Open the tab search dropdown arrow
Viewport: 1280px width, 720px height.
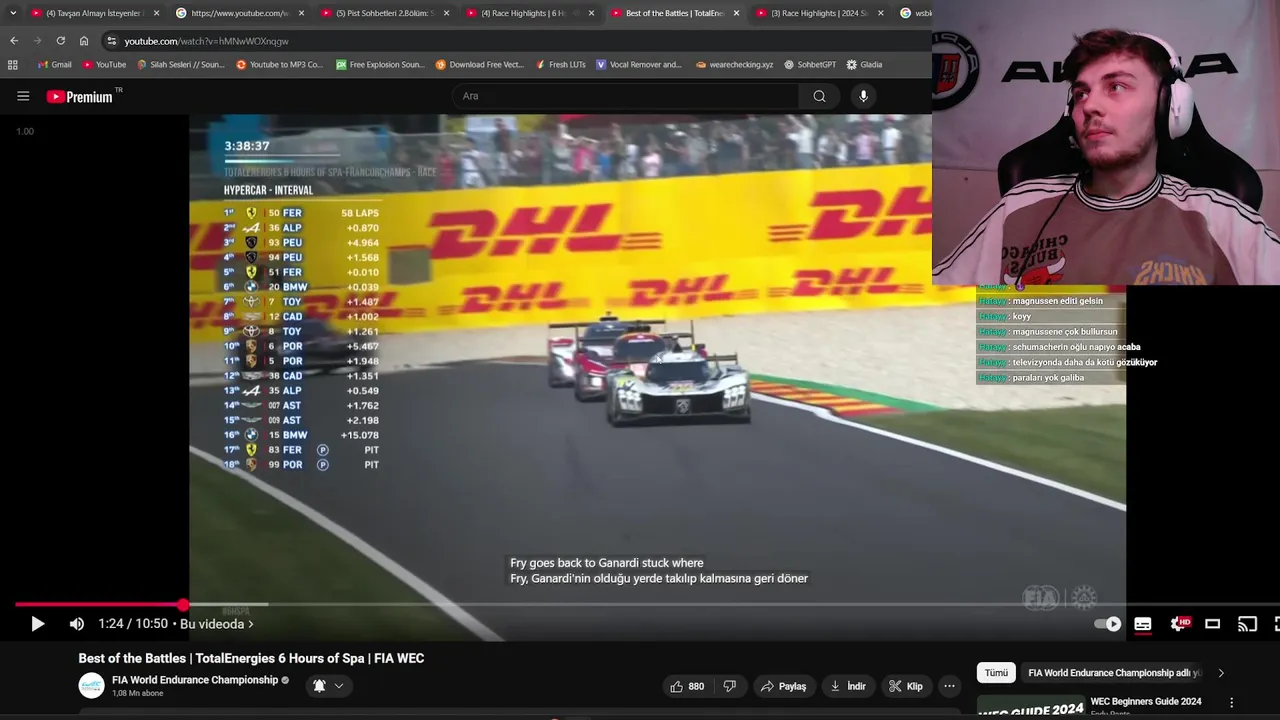pyautogui.click(x=13, y=13)
